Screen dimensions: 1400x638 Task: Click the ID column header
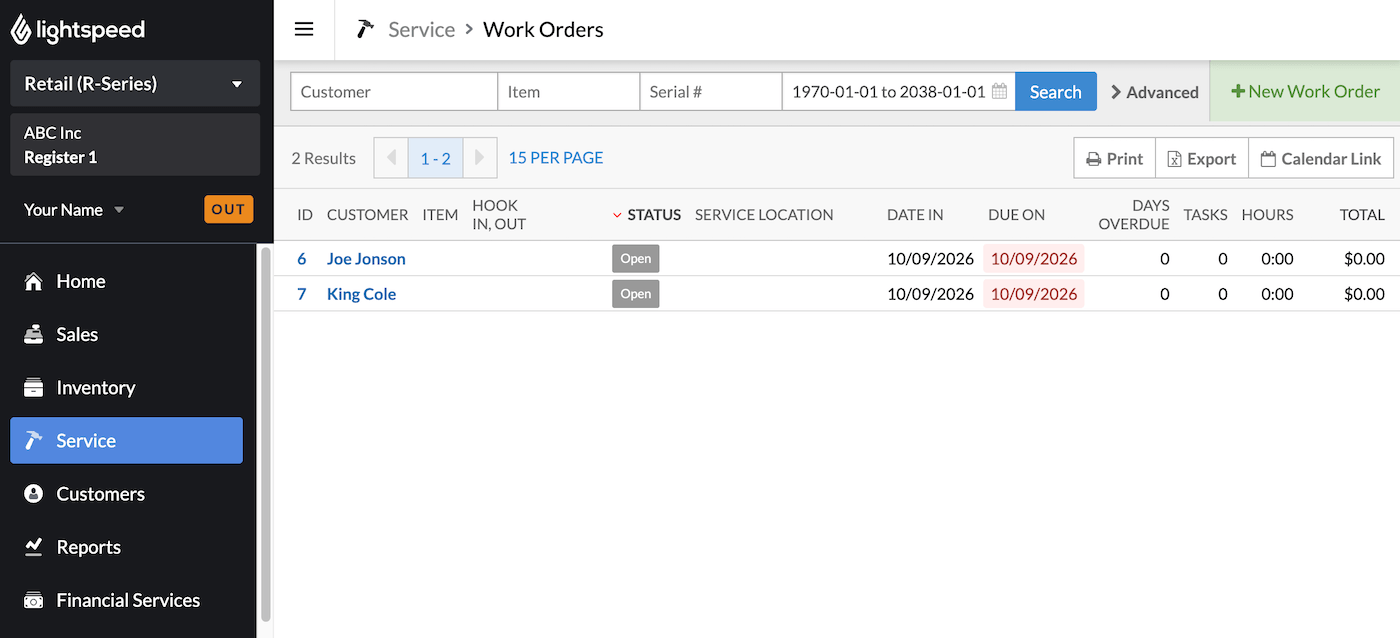(305, 215)
